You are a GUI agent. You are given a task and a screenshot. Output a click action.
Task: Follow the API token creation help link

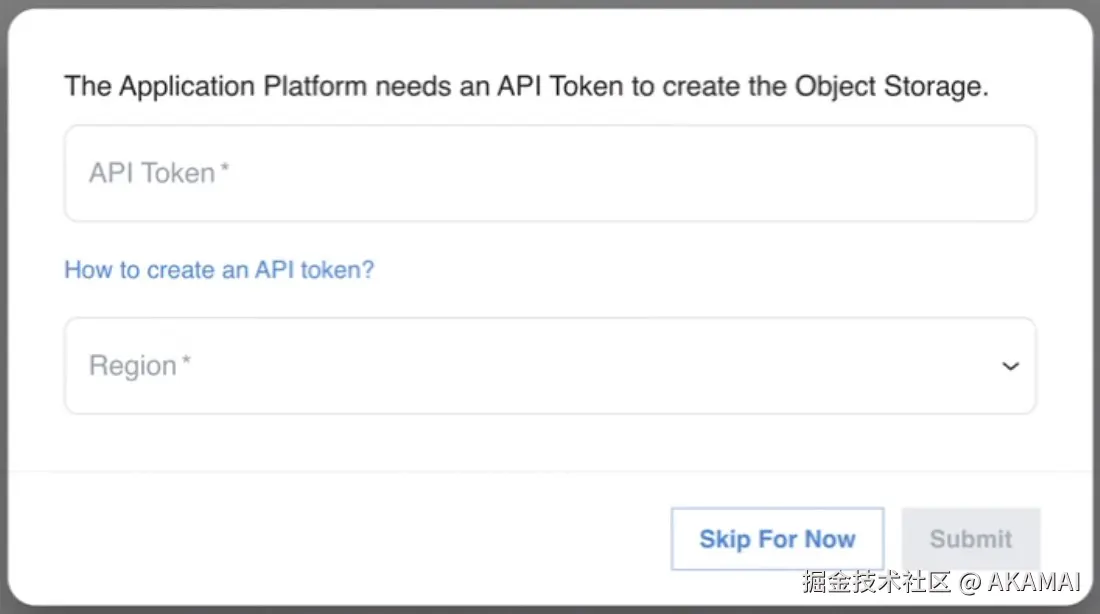pos(219,270)
